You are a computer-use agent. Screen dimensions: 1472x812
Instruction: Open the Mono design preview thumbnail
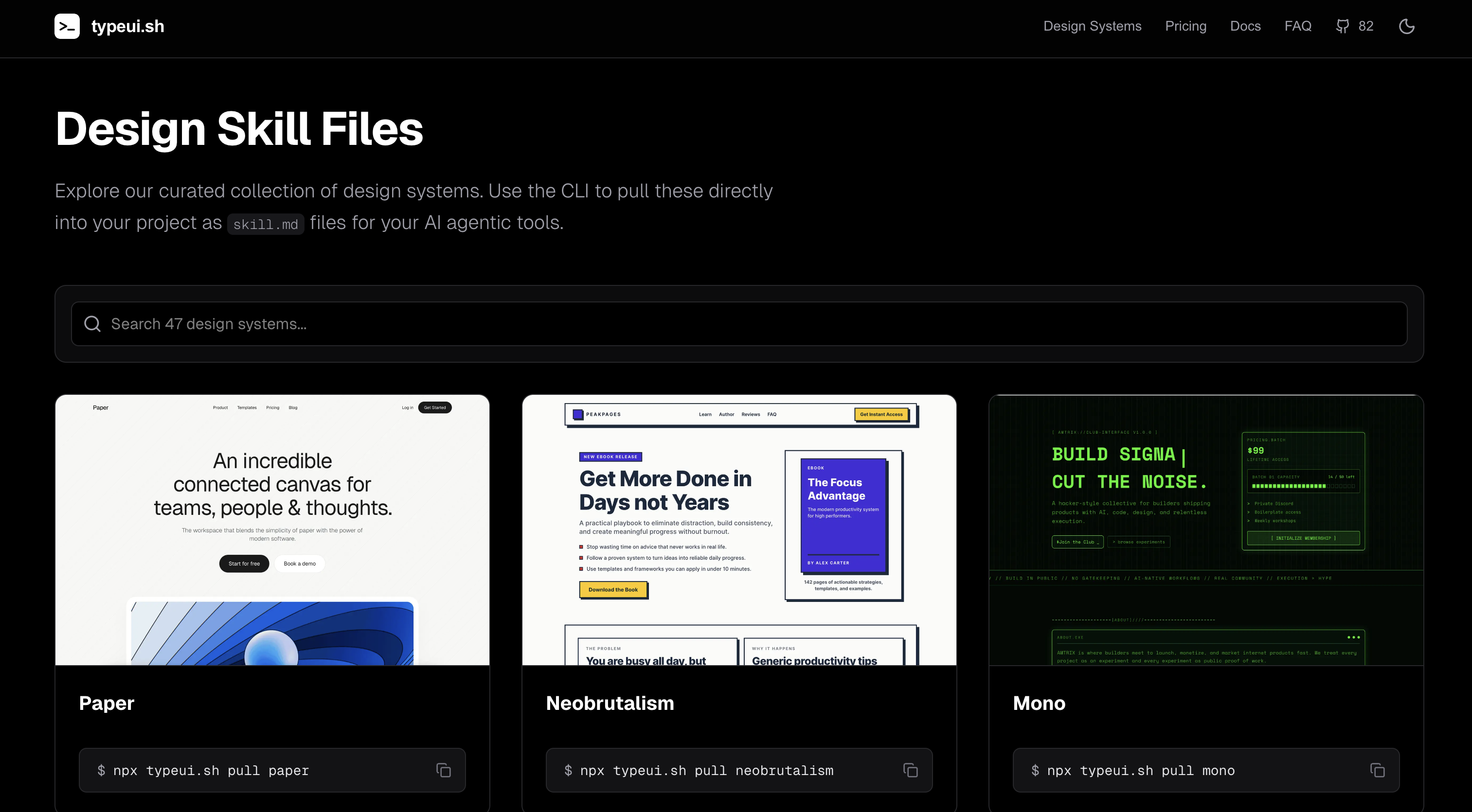(1206, 530)
